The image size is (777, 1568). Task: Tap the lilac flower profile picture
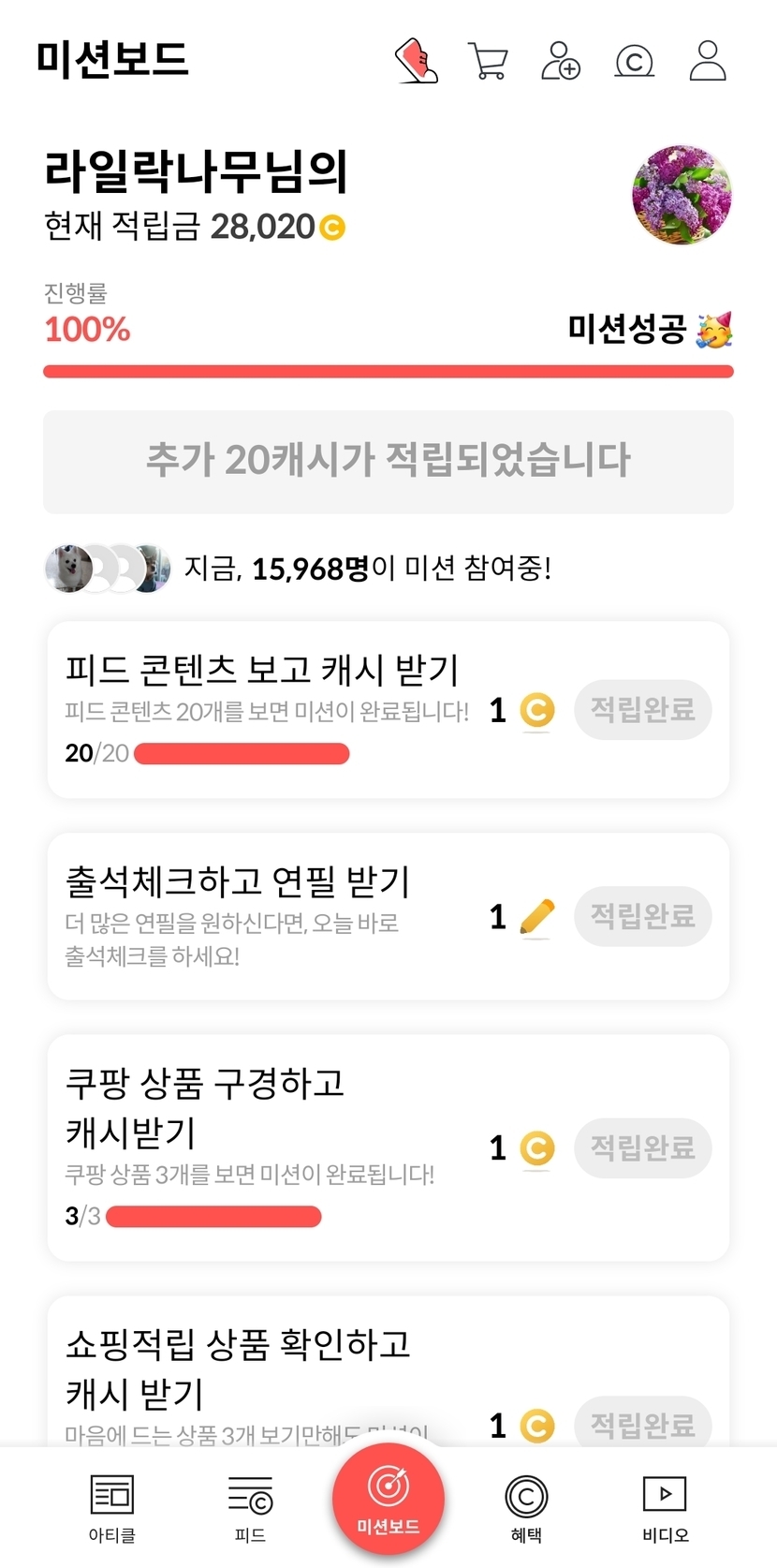(682, 195)
